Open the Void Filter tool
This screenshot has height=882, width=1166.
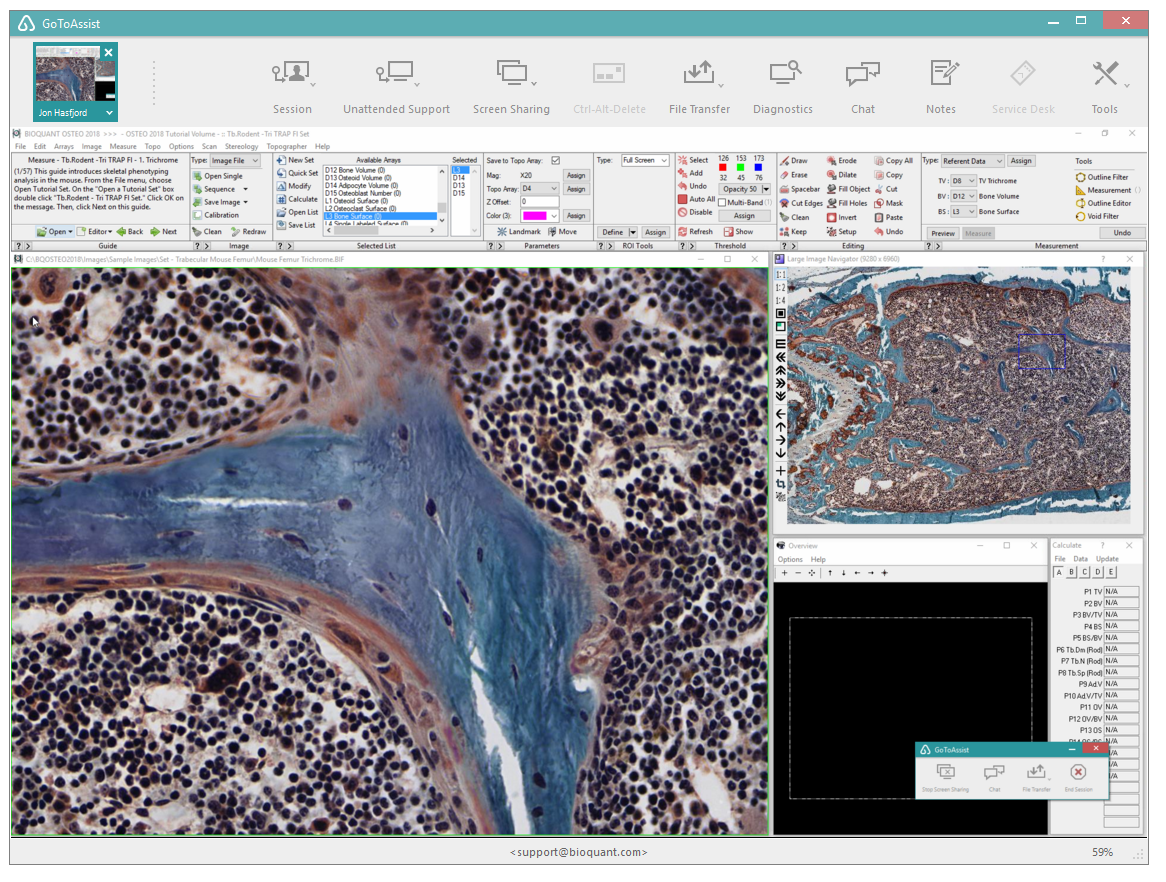coord(1098,216)
